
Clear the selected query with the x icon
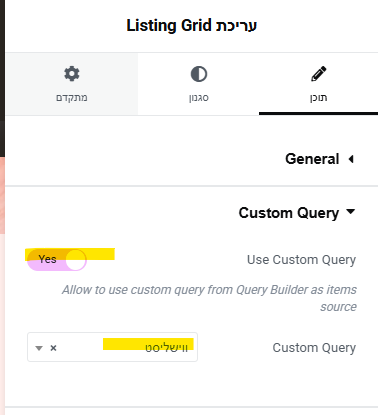tap(53, 348)
